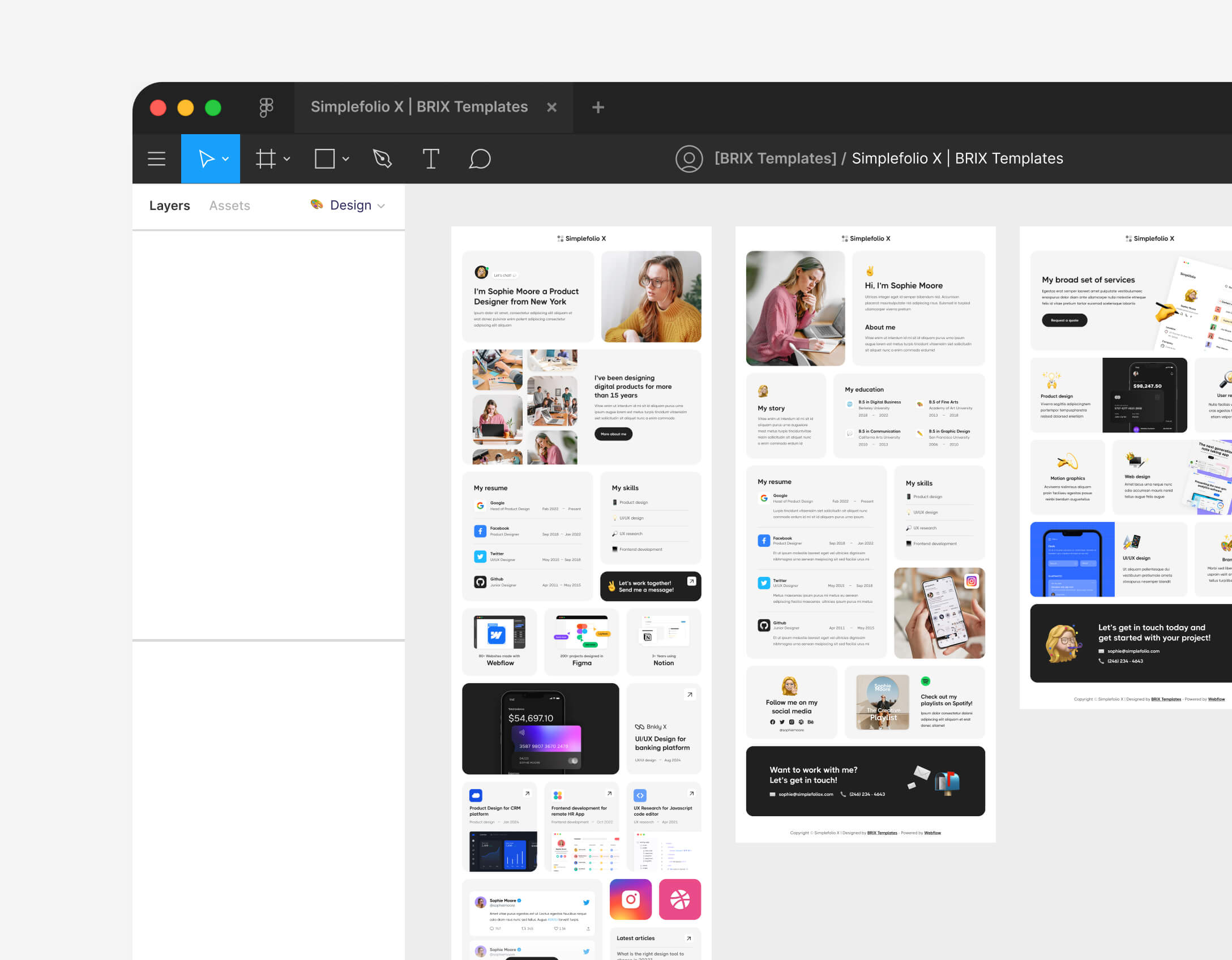Open the BRIX Templates breadcrumb link
Screen dimensions: 1232x960
(x=775, y=158)
